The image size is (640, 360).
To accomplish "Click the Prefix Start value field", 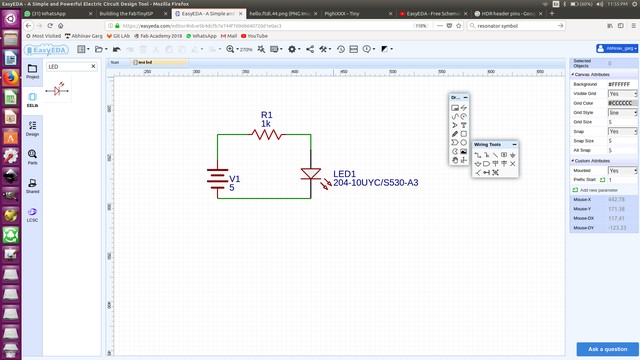I will [x=622, y=180].
